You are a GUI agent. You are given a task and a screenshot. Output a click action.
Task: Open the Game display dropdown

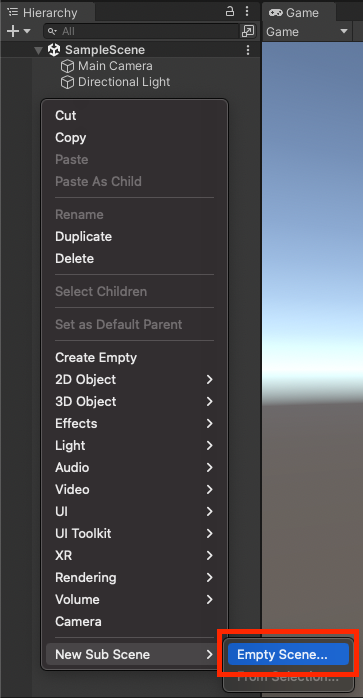[306, 32]
